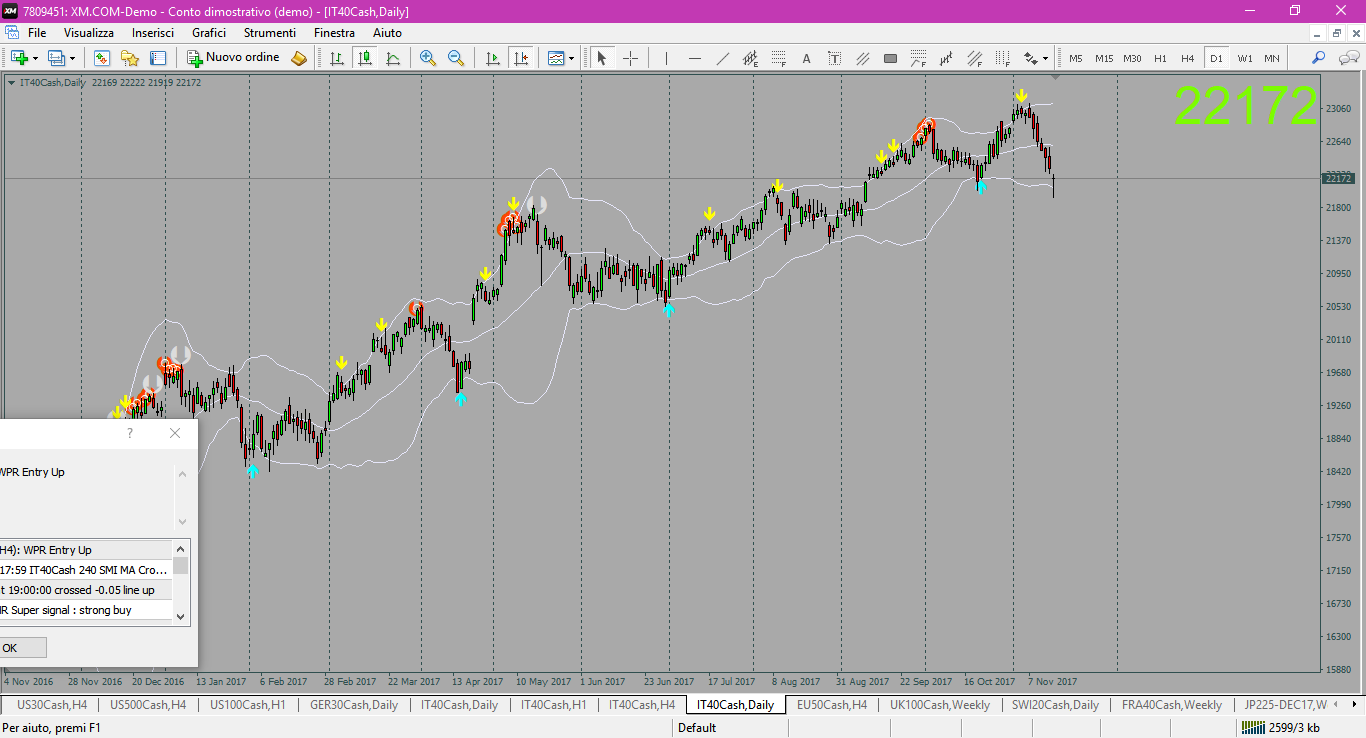Image resolution: width=1366 pixels, height=738 pixels.
Task: Select the vertical line tool
Action: (666, 58)
